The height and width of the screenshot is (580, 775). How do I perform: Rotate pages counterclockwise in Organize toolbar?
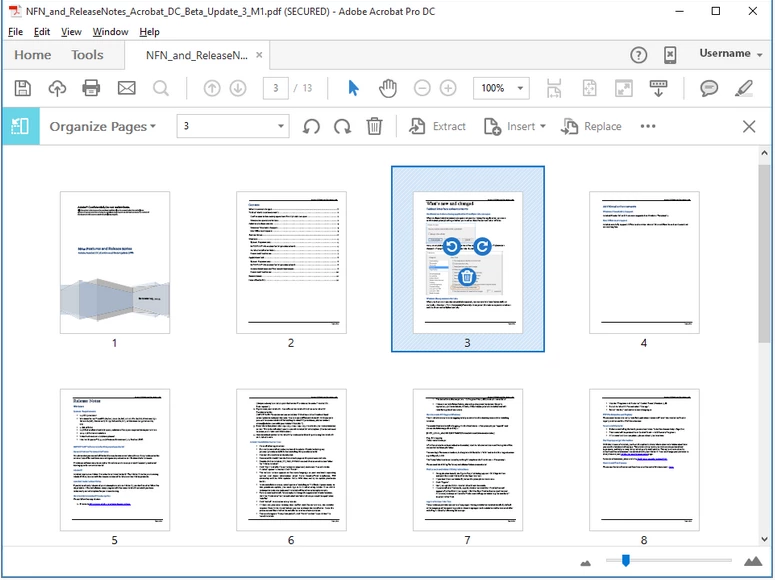[x=311, y=127]
